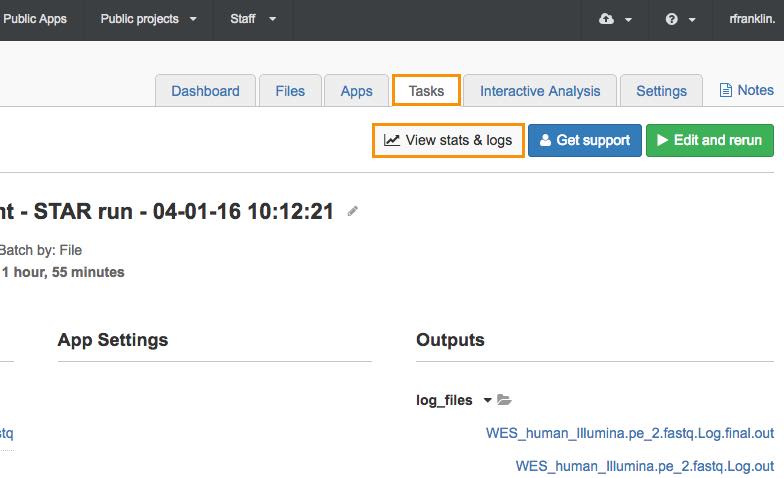Screen dimensions: 784x478
Task: Open the dropdown arrow beside help icon
Action: [x=692, y=20]
